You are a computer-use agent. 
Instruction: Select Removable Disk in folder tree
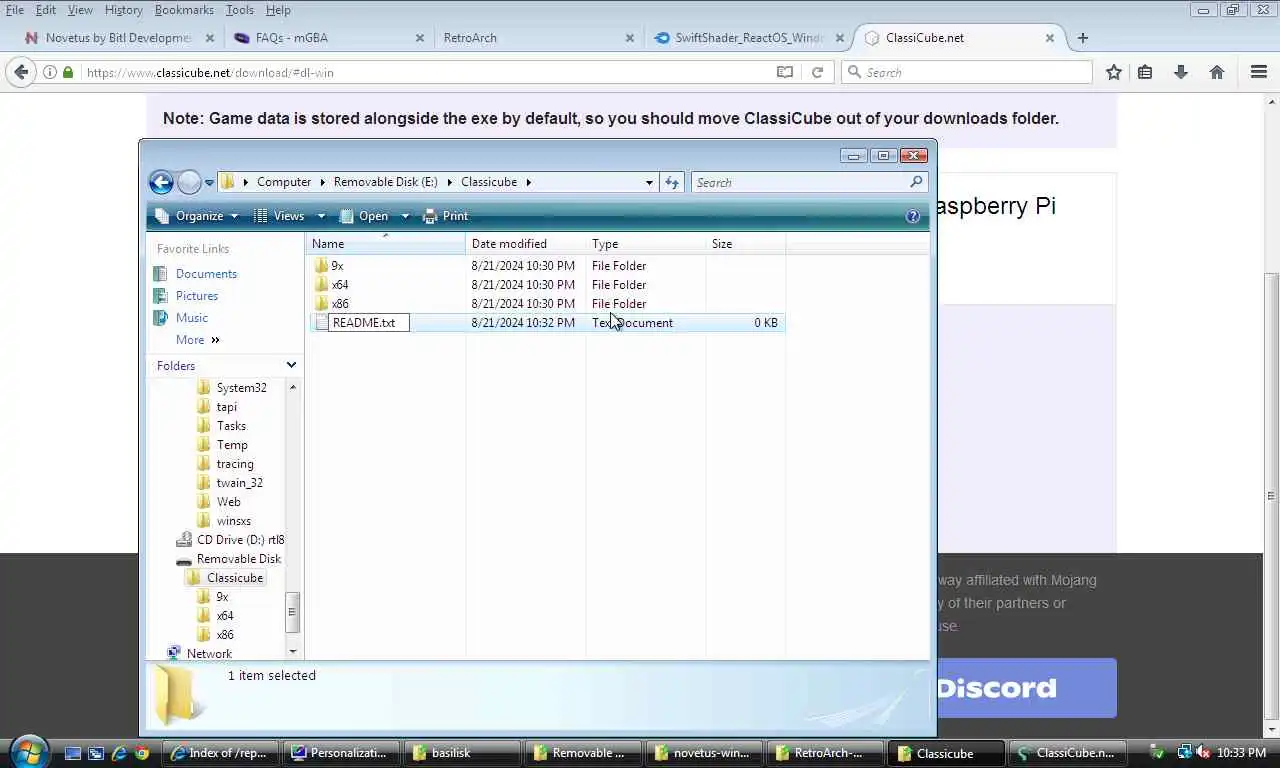(238, 559)
